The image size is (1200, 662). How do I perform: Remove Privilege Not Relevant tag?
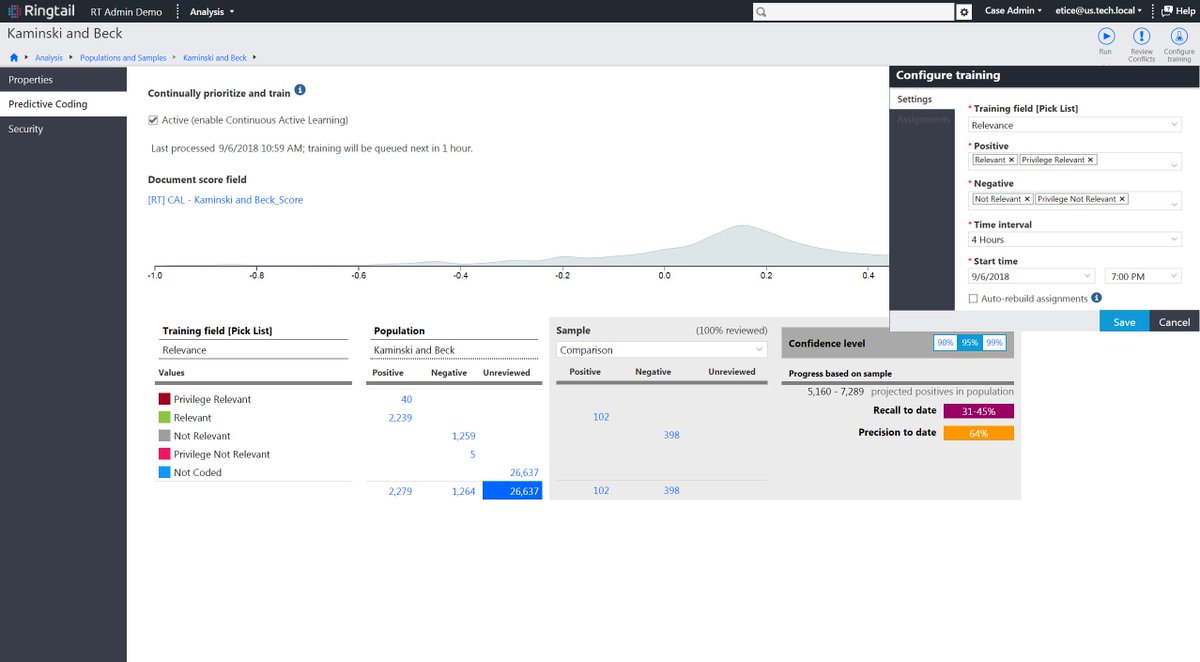1123,199
